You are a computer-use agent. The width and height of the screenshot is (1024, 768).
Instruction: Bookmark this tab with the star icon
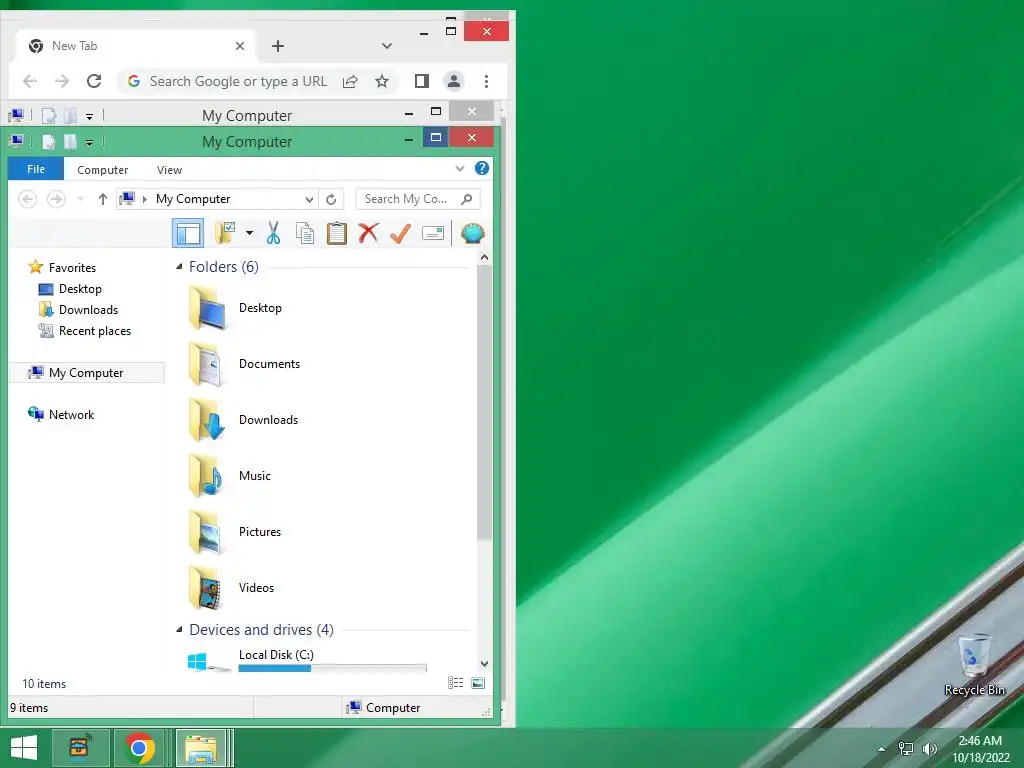coord(381,81)
